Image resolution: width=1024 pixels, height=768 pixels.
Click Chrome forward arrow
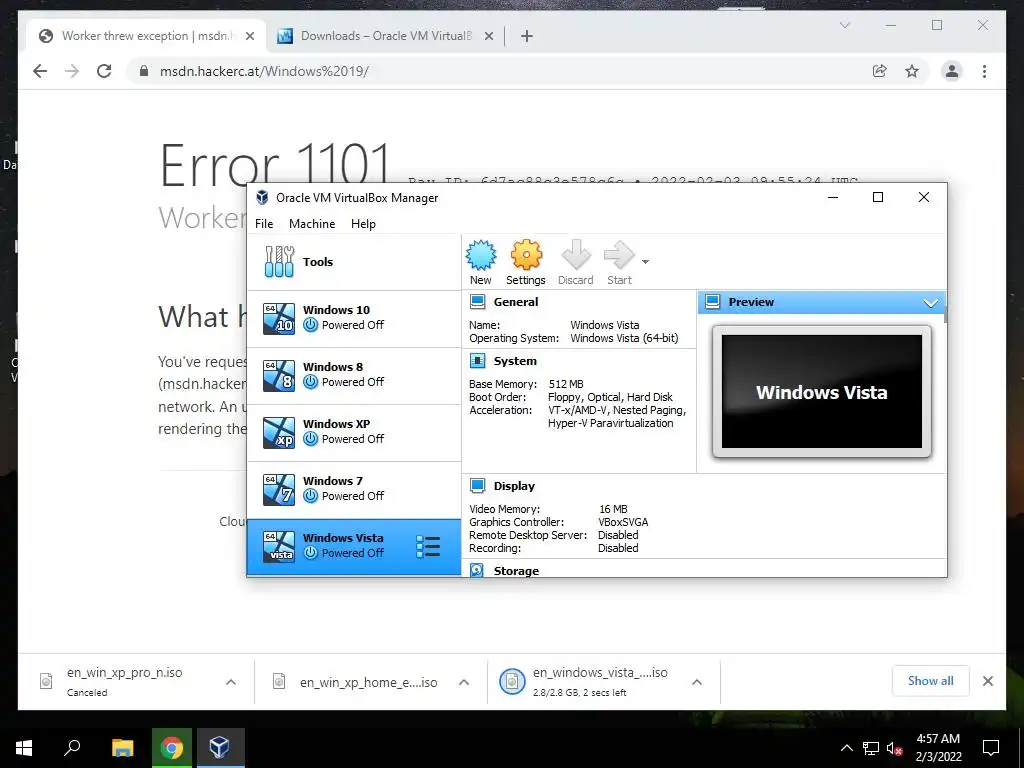coord(72,71)
